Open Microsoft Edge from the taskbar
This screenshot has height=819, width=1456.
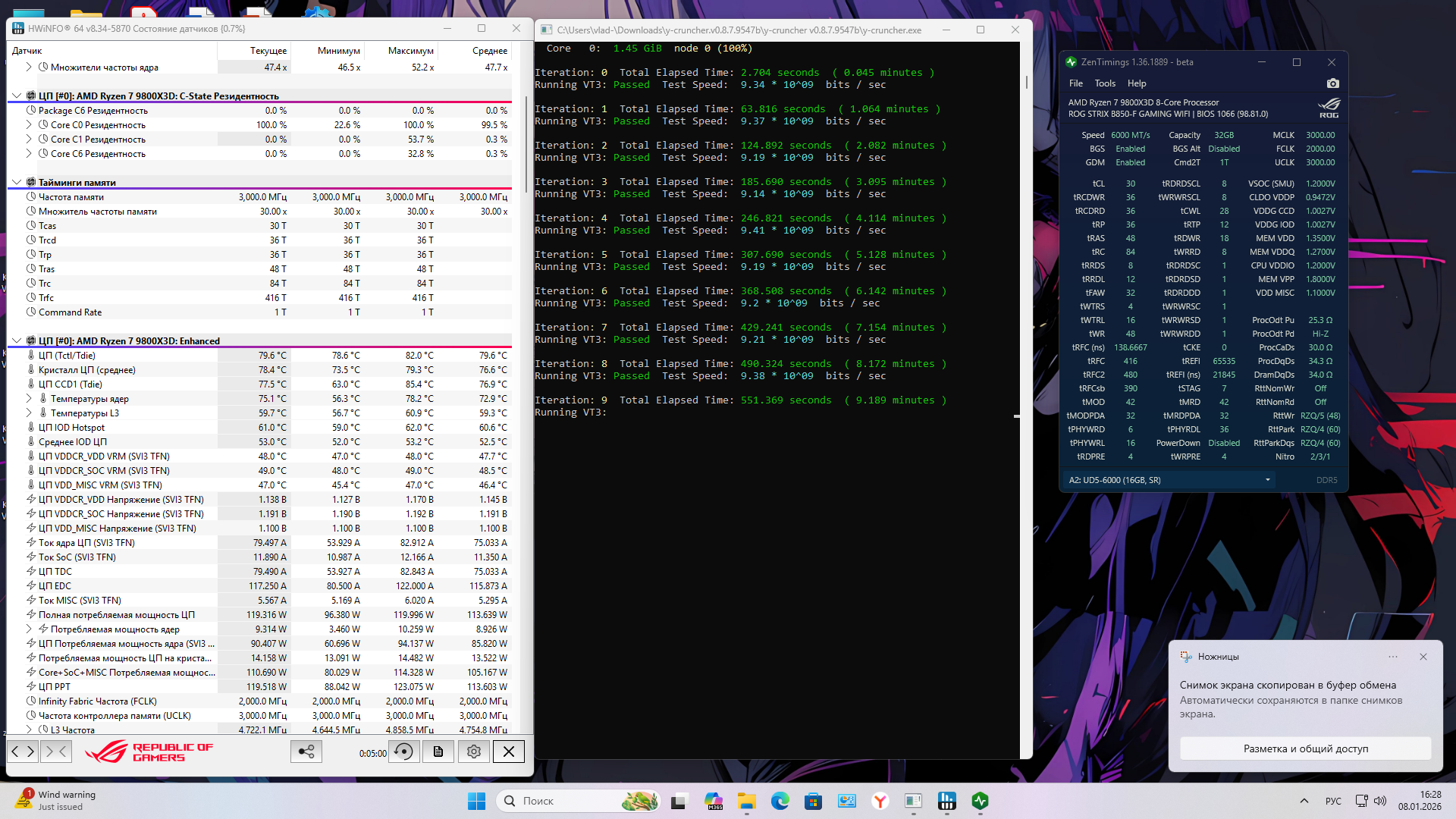click(x=780, y=801)
